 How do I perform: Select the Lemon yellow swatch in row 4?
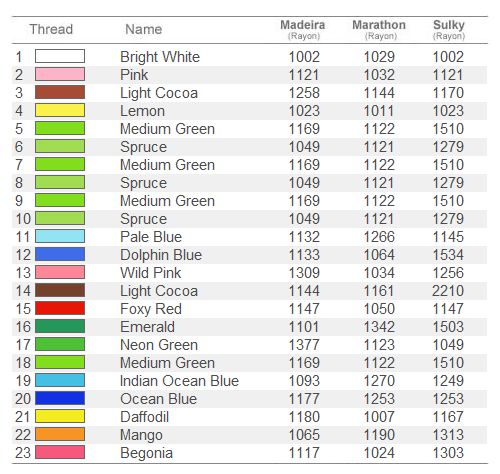pos(60,110)
